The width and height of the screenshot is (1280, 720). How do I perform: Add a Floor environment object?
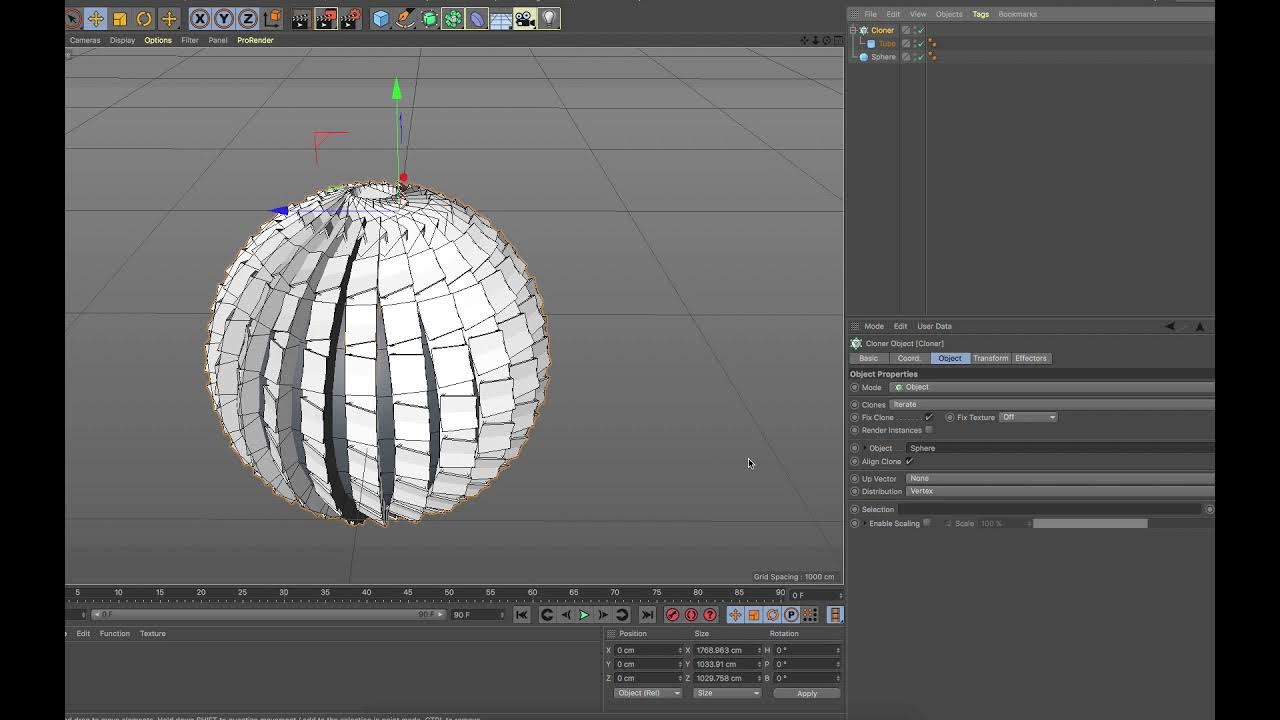pos(501,18)
